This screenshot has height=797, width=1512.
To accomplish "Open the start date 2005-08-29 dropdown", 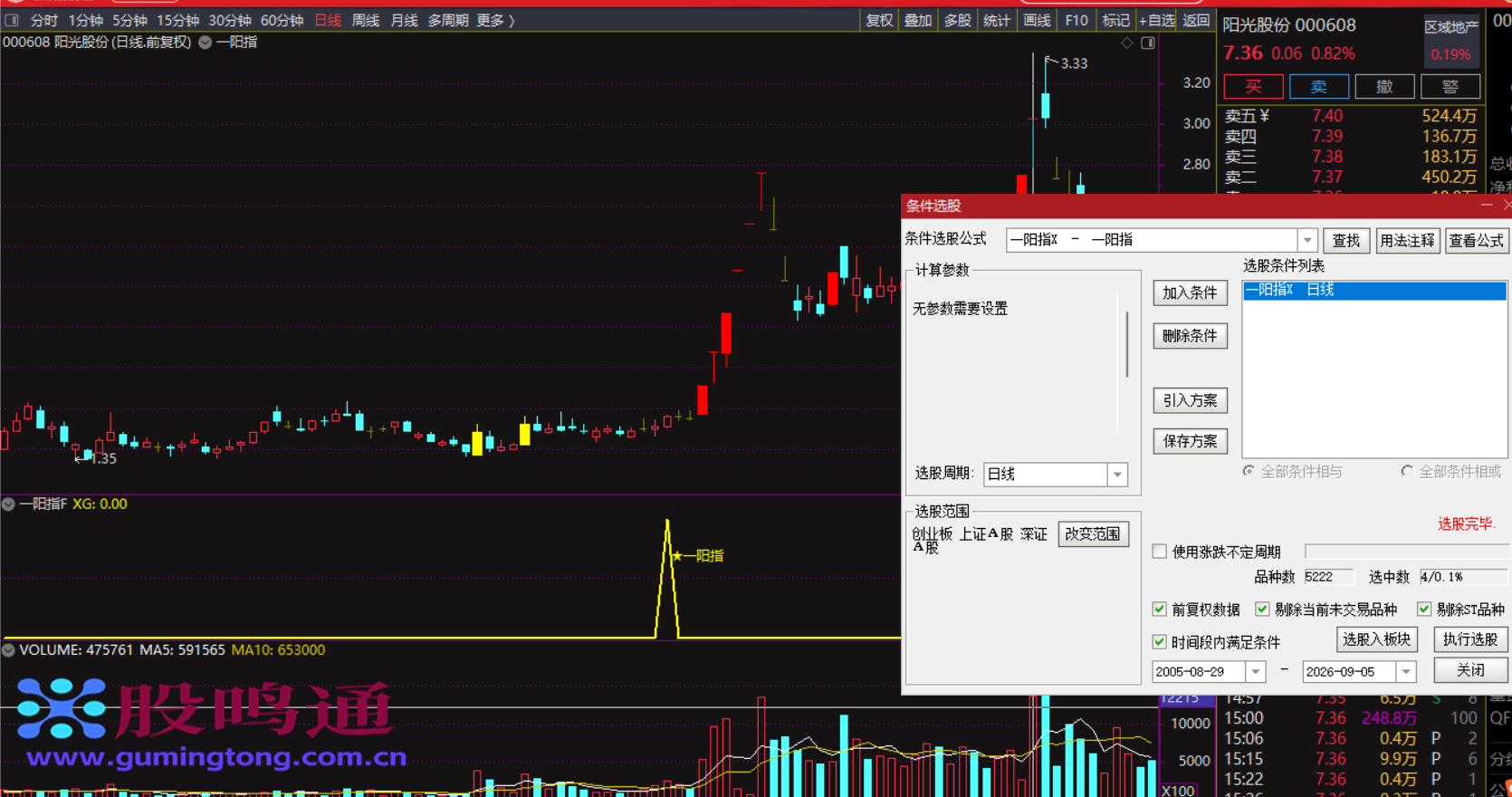I will (1256, 672).
